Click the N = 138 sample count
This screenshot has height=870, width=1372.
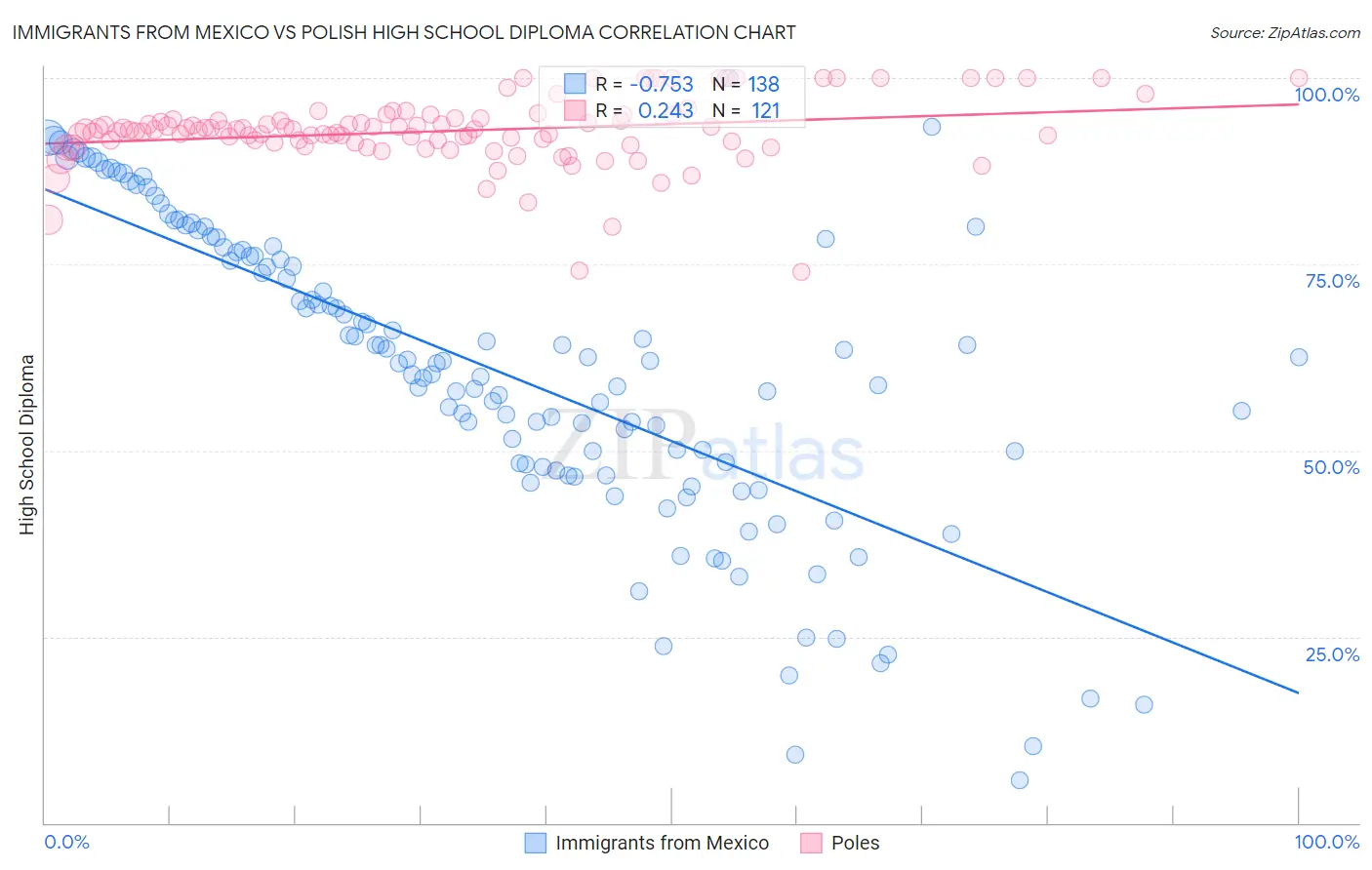746,85
